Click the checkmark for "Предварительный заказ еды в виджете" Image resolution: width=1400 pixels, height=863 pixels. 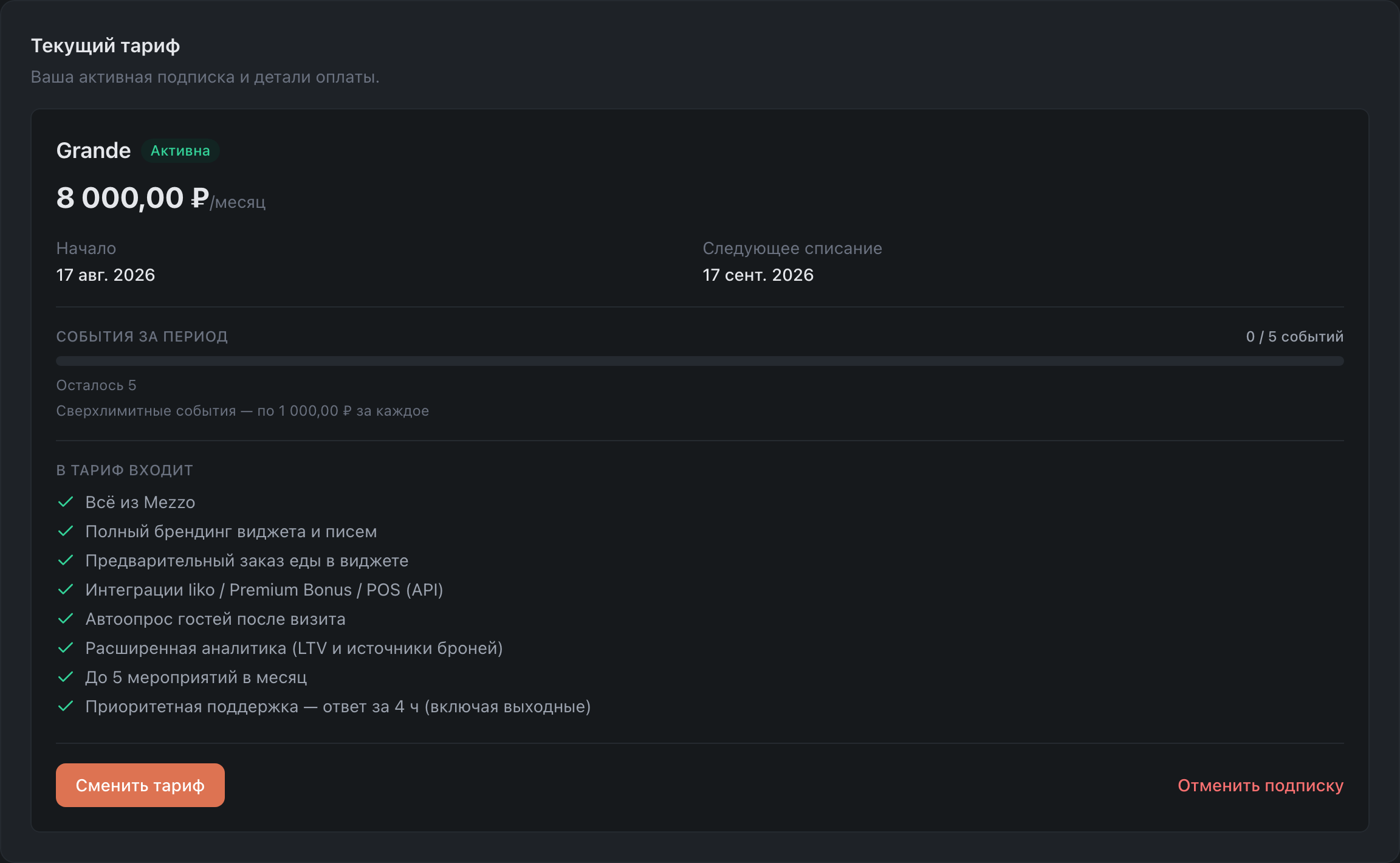tap(66, 560)
